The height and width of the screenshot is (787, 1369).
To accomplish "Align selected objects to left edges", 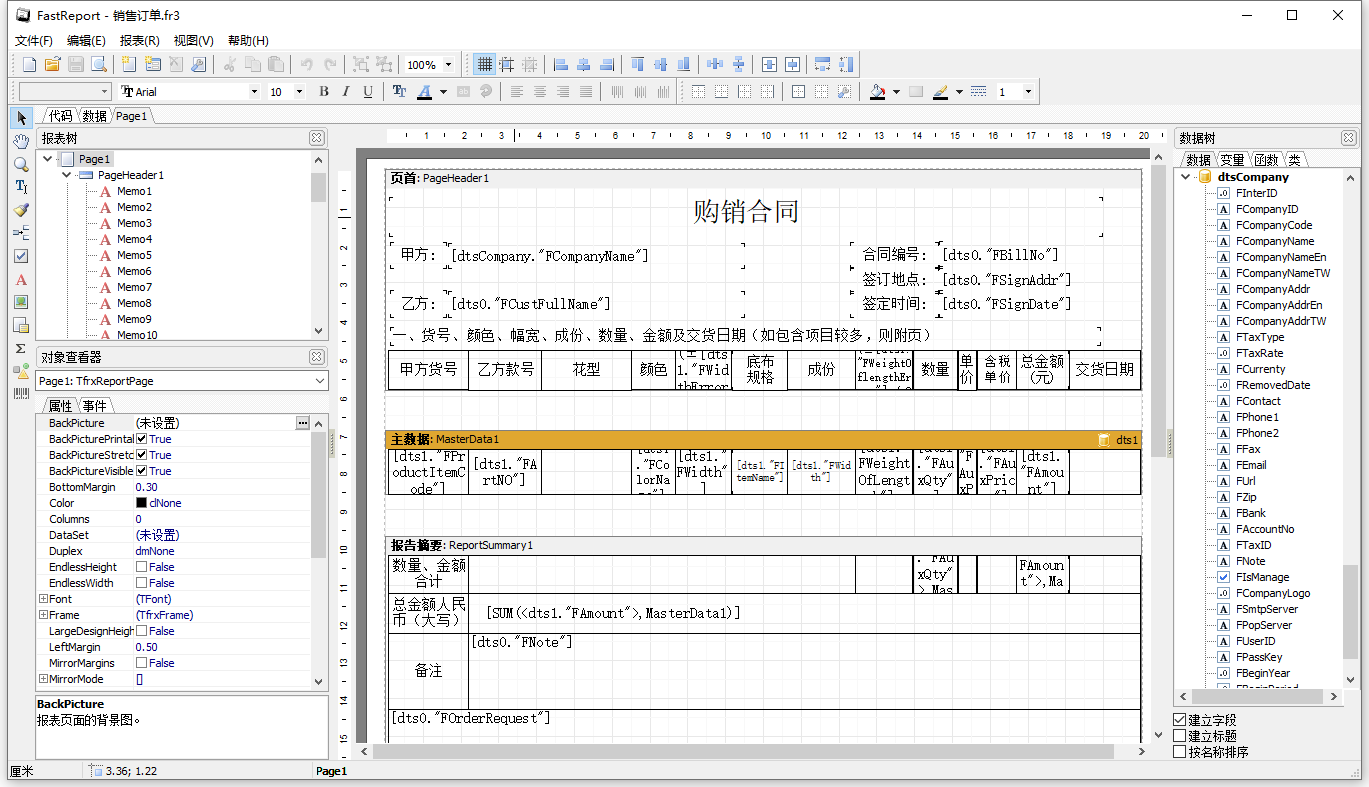I will tap(561, 64).
